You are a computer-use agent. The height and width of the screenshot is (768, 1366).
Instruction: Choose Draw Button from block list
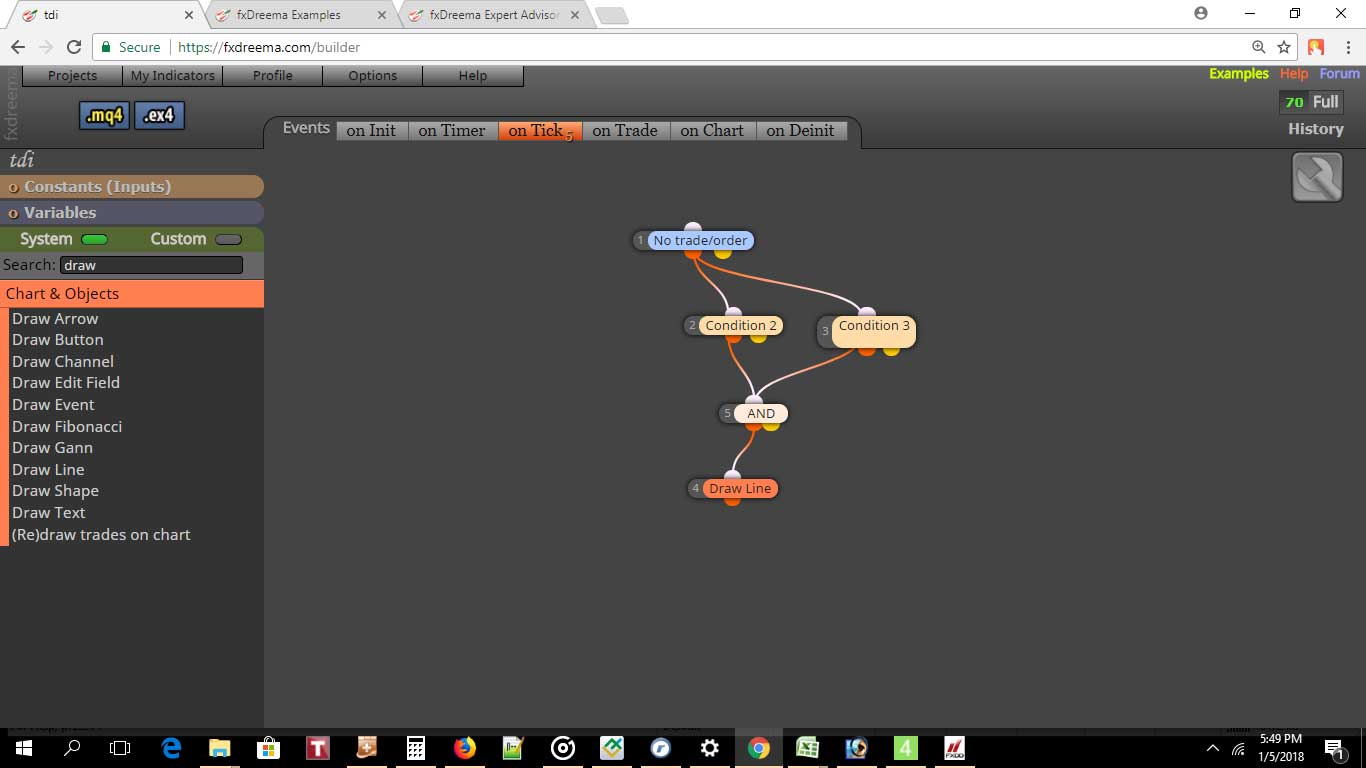58,340
